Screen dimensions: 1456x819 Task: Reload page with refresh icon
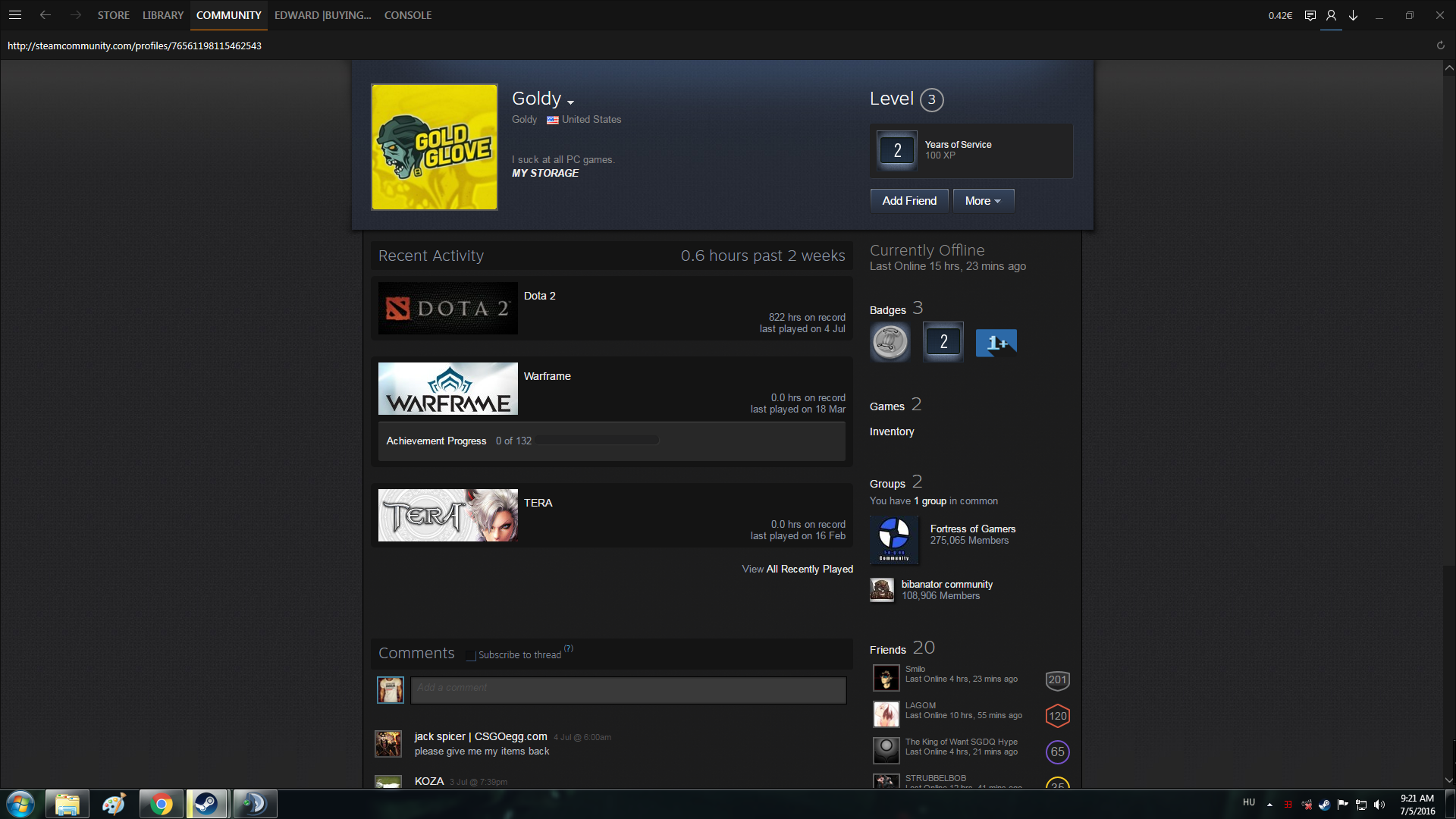[x=1440, y=45]
